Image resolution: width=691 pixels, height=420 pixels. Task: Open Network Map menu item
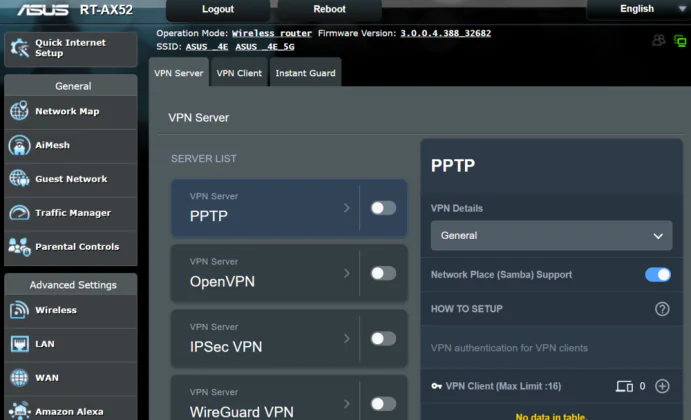point(71,112)
